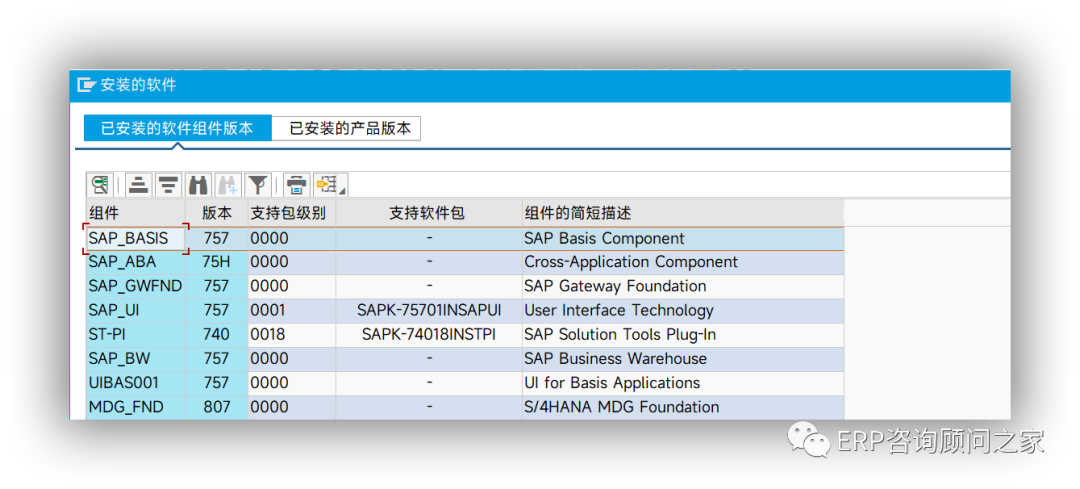Click support level 0000 in SAP_BW row
This screenshot has height=489, width=1080.
coord(292,359)
